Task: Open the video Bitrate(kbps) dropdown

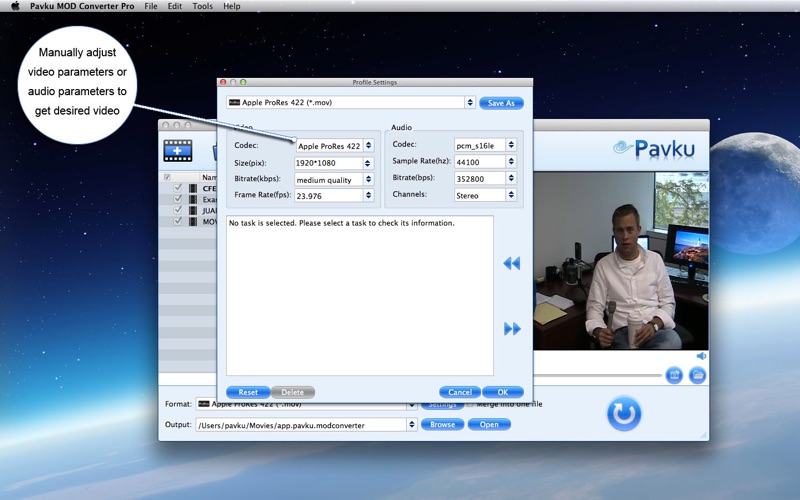Action: (369, 180)
